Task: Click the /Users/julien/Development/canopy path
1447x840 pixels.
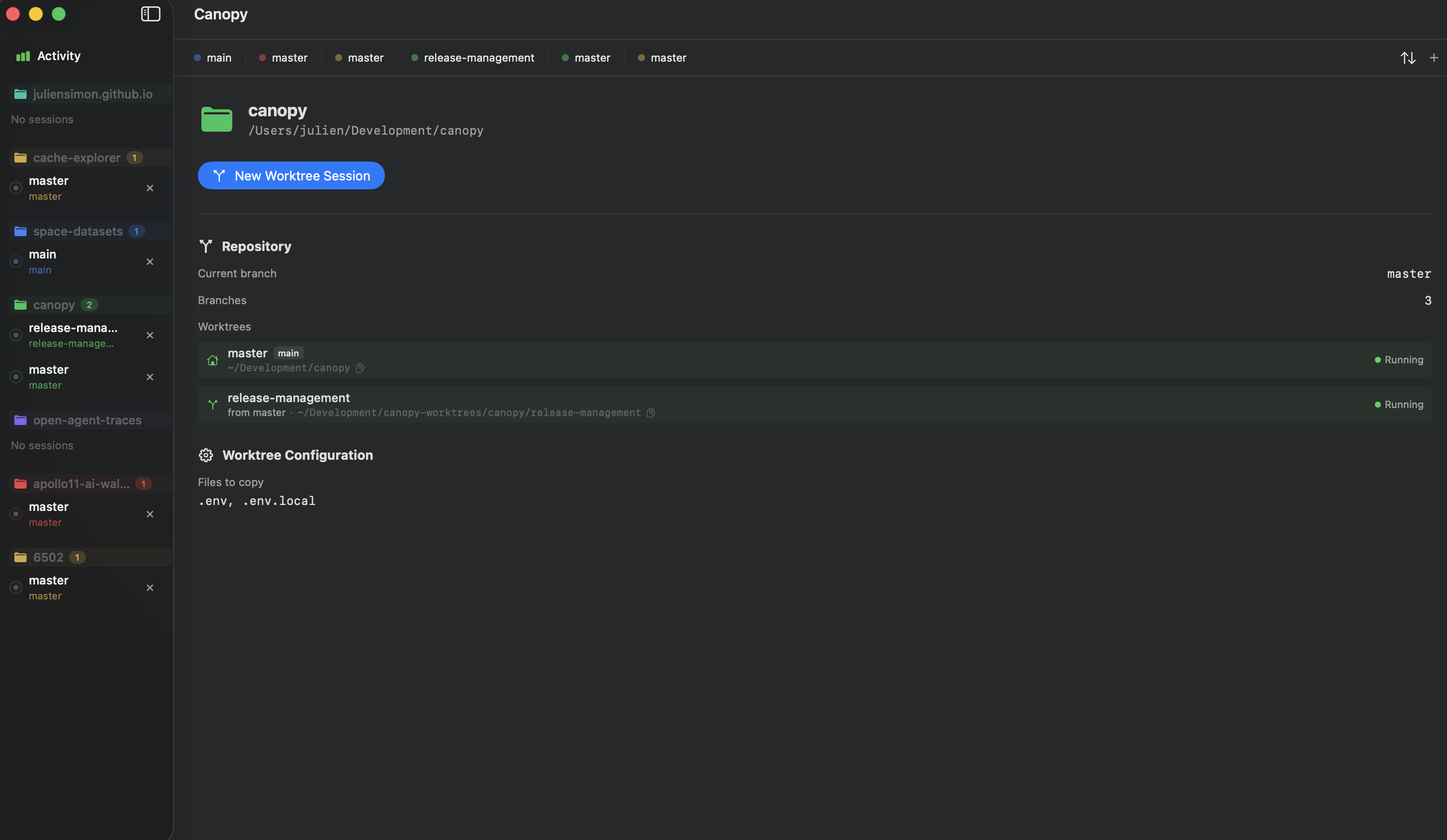Action: [366, 131]
